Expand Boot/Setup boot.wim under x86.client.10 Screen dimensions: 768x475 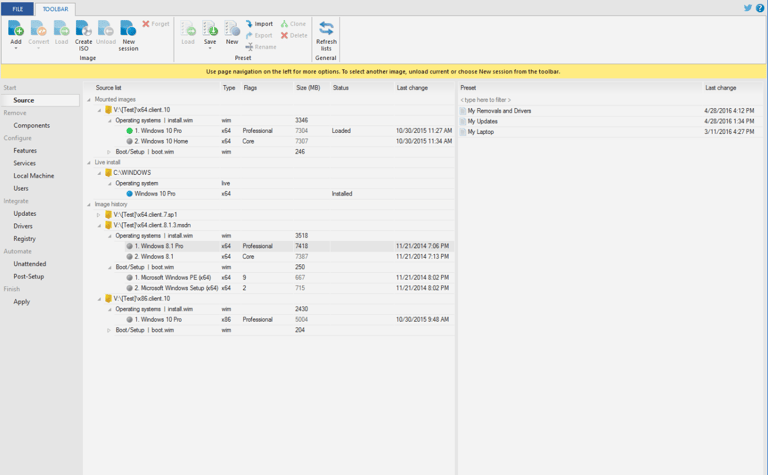click(109, 330)
